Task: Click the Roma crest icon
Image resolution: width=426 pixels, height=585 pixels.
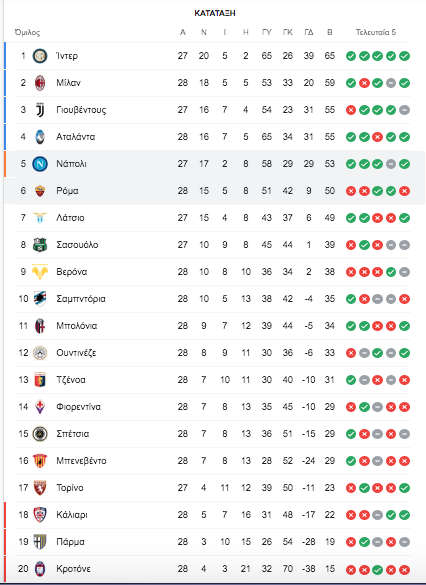Action: click(x=40, y=191)
